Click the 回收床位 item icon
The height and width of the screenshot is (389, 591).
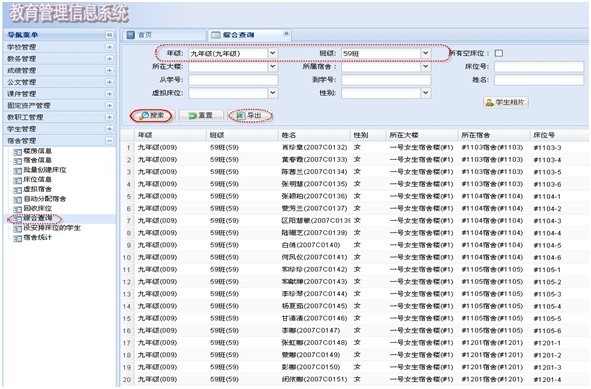pos(17,209)
